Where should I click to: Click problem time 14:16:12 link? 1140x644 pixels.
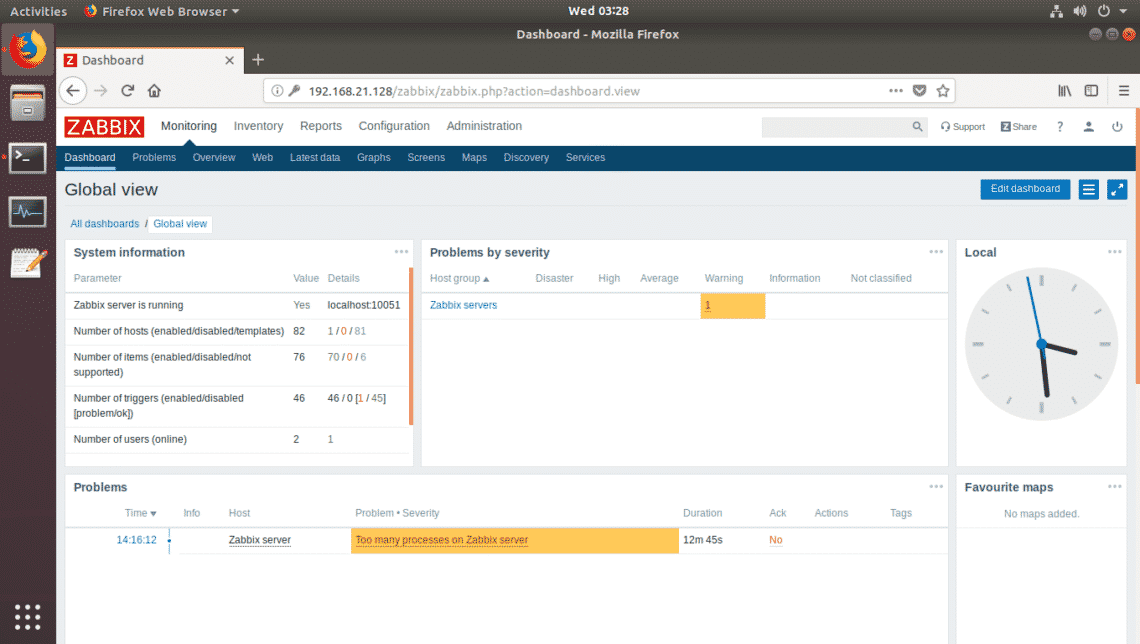coord(137,540)
